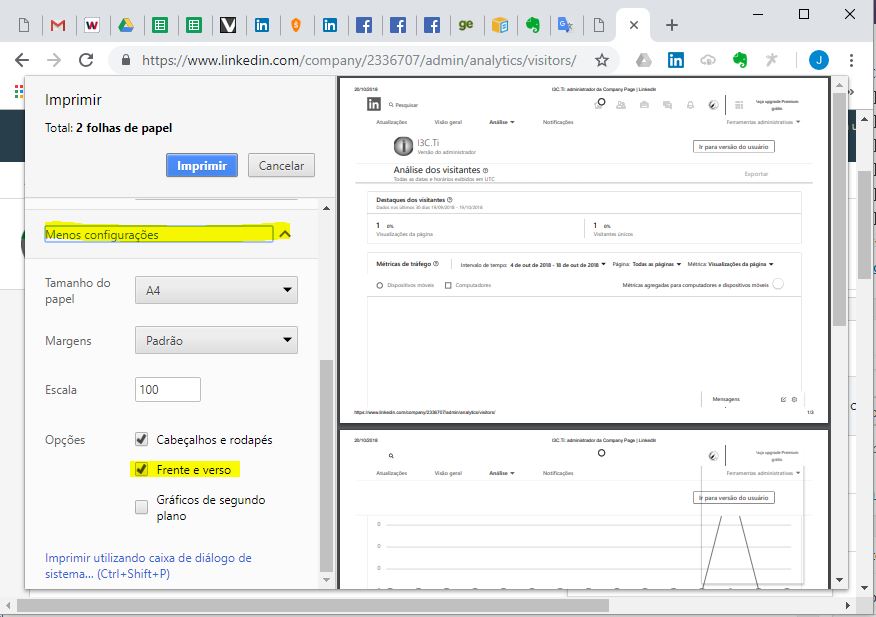This screenshot has height=617, width=876.
Task: Click the LinkedIn extension icon in toolbar
Action: pos(676,60)
